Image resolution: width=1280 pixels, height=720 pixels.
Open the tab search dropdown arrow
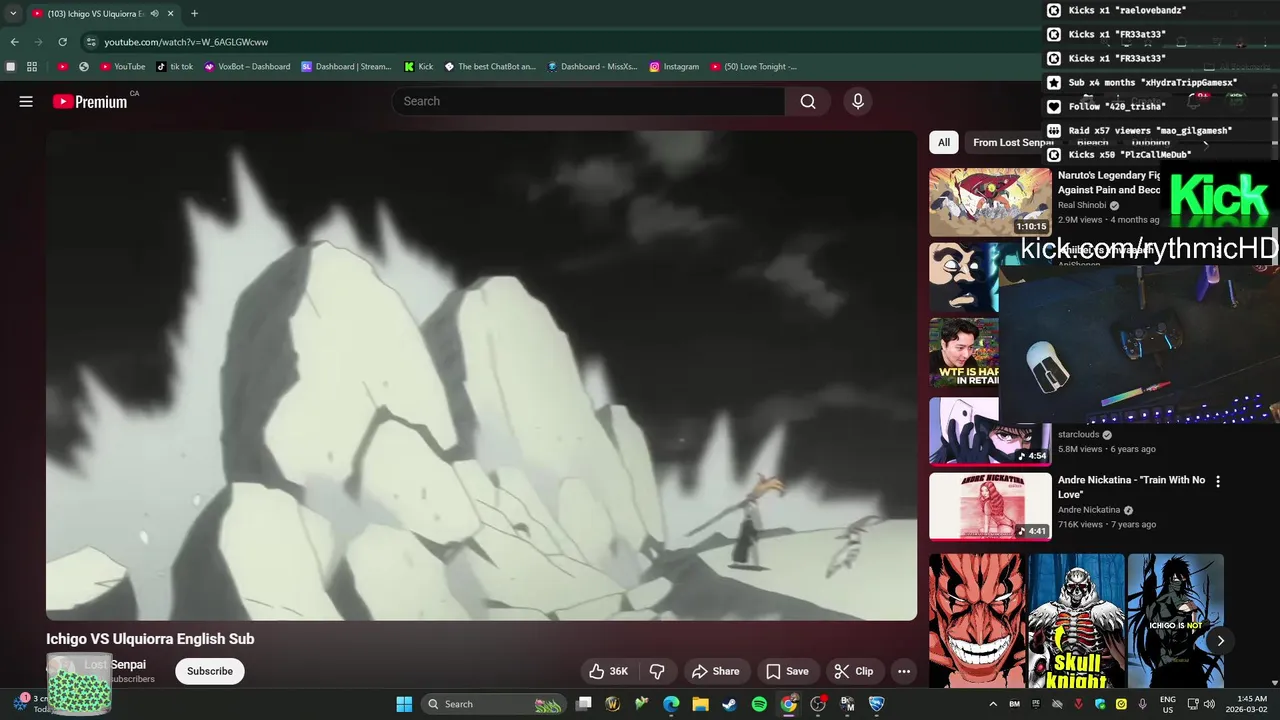point(13,14)
